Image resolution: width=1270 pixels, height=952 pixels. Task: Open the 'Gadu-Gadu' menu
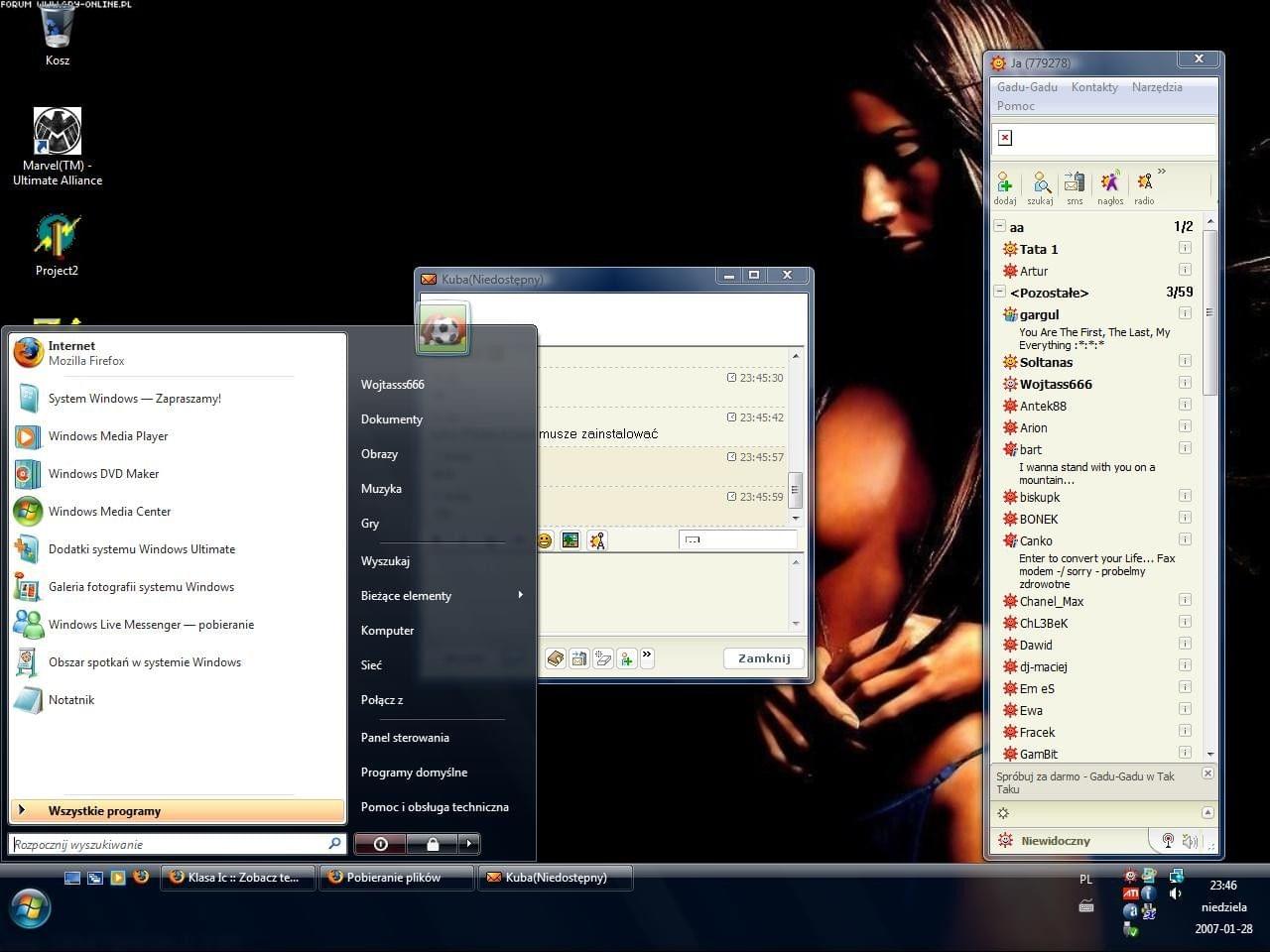tap(1027, 87)
